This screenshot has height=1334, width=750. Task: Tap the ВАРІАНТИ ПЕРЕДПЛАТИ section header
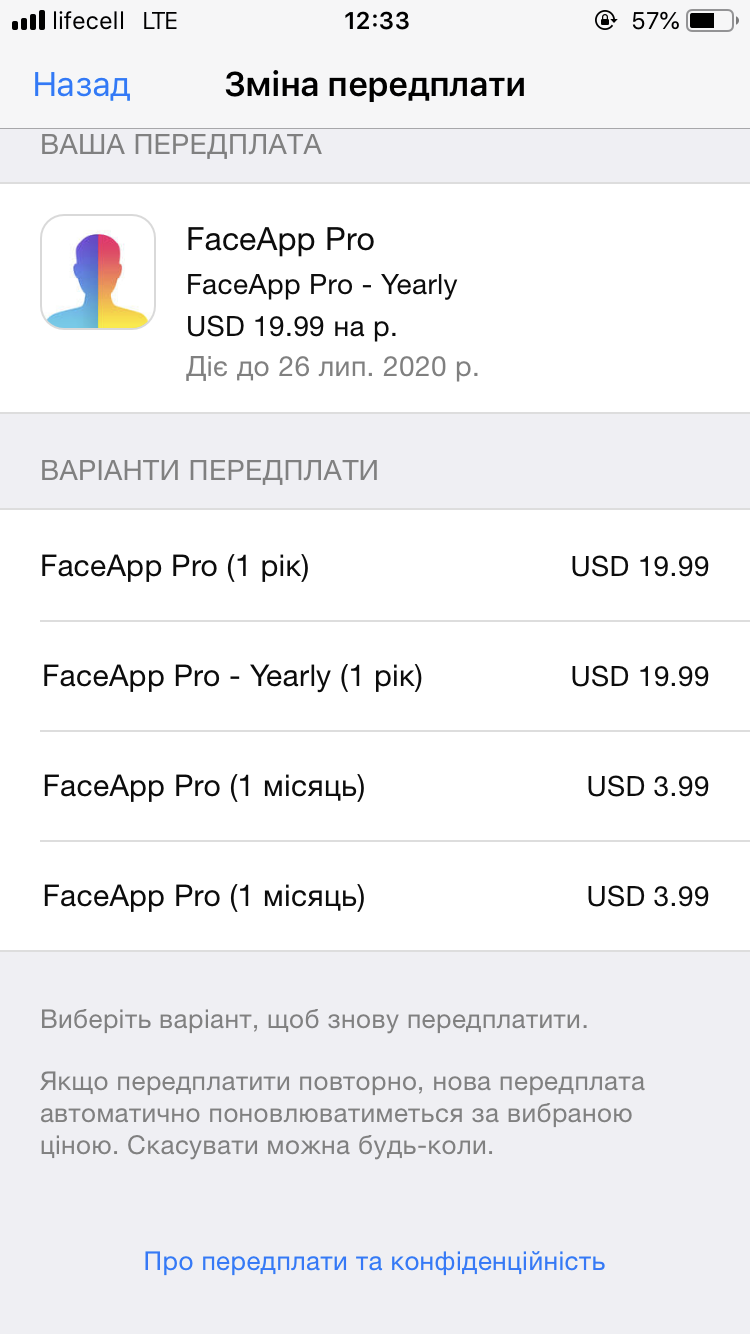pos(209,470)
